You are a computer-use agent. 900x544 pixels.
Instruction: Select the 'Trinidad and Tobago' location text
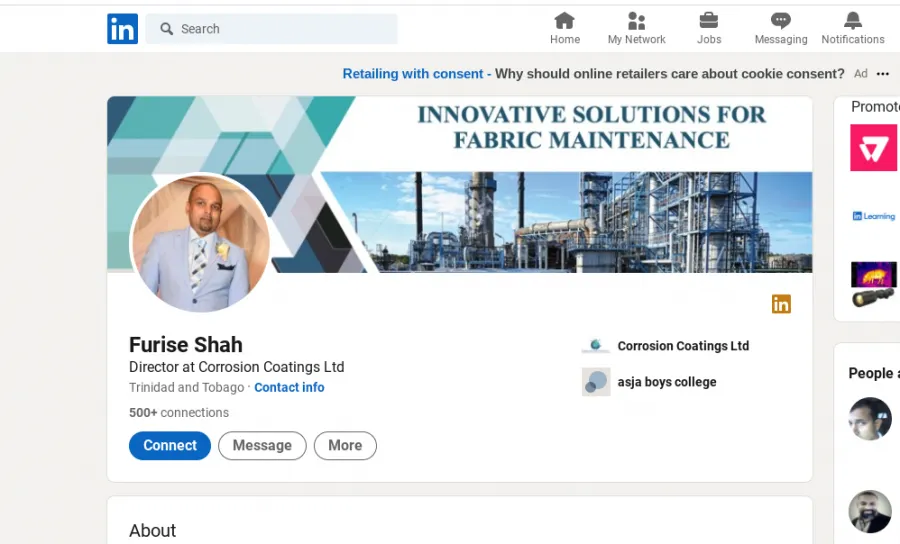[x=187, y=387]
